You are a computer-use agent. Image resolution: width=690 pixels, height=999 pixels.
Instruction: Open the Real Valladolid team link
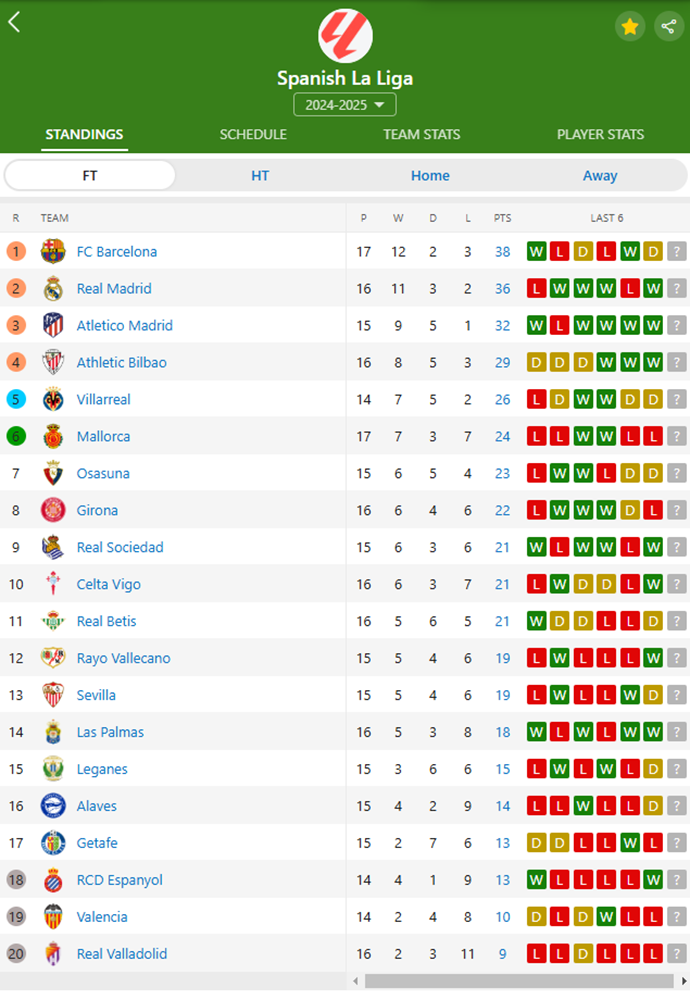[122, 953]
